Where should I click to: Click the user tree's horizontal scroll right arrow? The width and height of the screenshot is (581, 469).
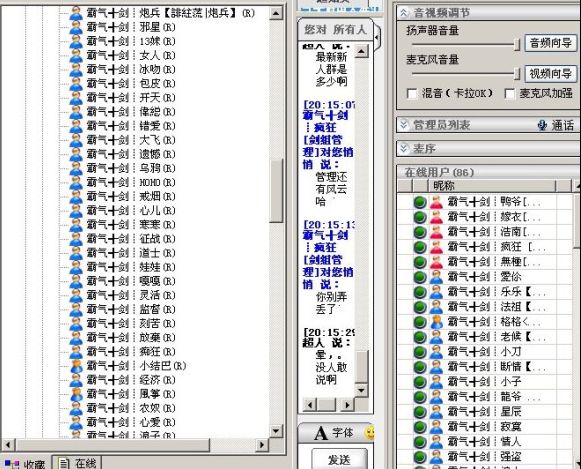click(x=262, y=444)
